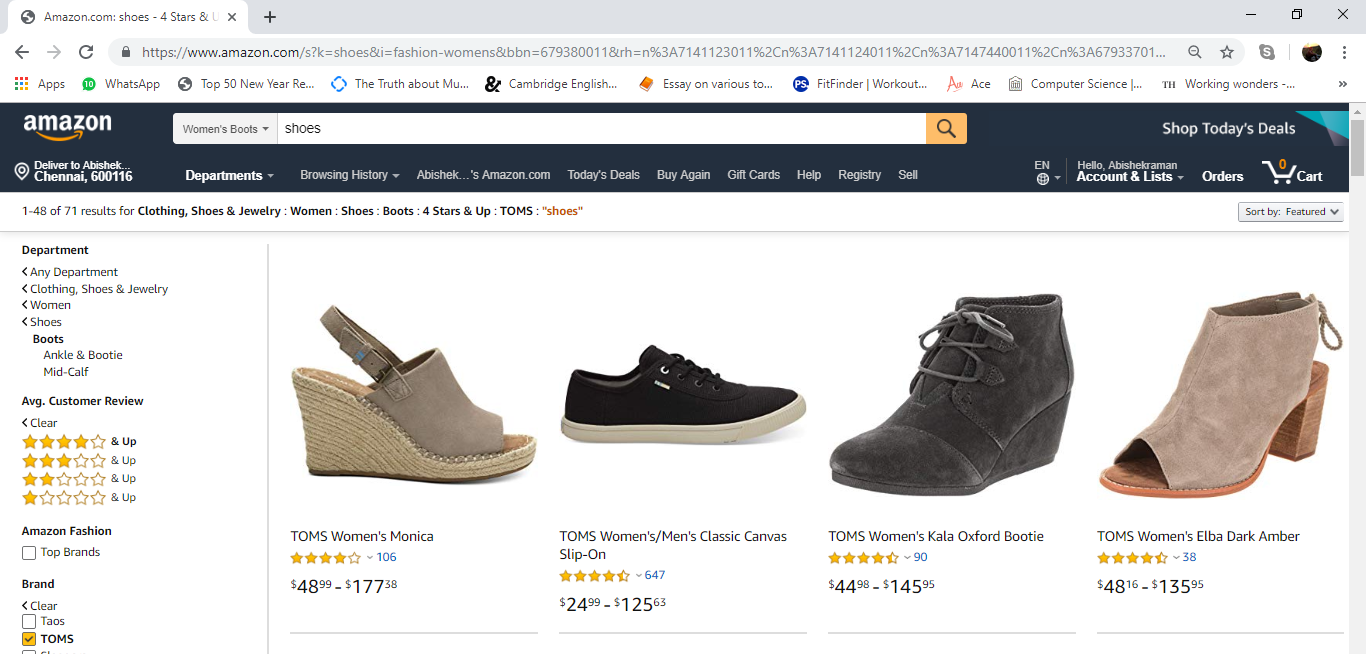The height and width of the screenshot is (654, 1366).
Task: Open a new browser tab
Action: pyautogui.click(x=270, y=17)
